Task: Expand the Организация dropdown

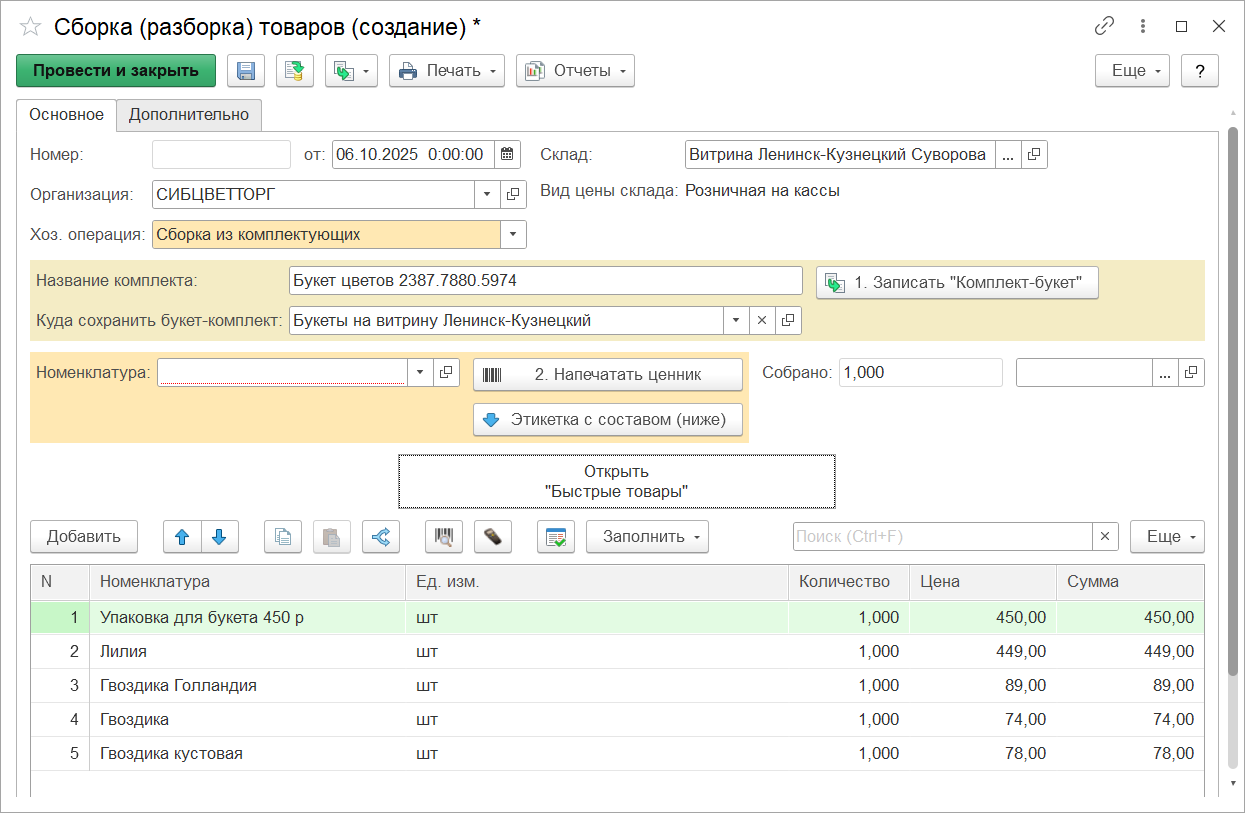Action: [x=487, y=194]
